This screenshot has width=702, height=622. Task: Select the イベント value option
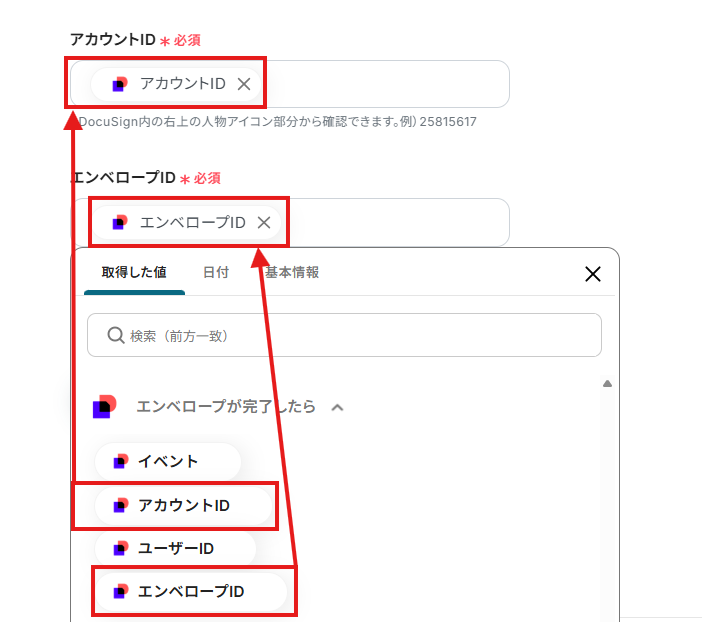(x=168, y=461)
